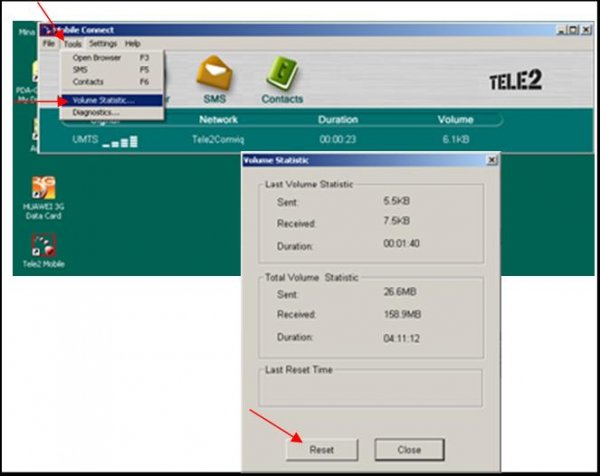Click the Tele2Comviq network name
This screenshot has width=600, height=476.
[x=218, y=139]
